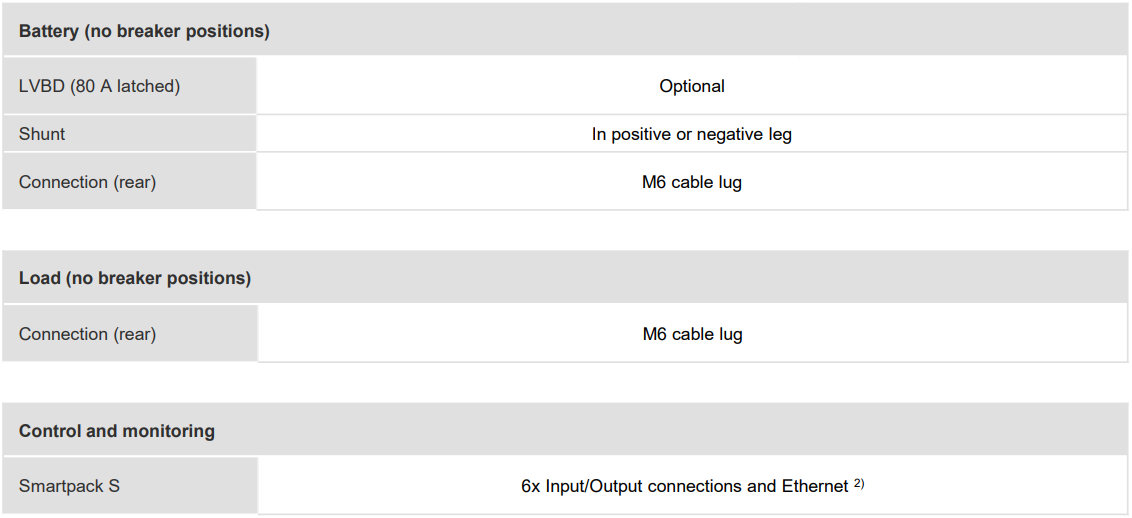
Task: Click 'M6 cable lug' value in the Load table
Action: coord(692,334)
